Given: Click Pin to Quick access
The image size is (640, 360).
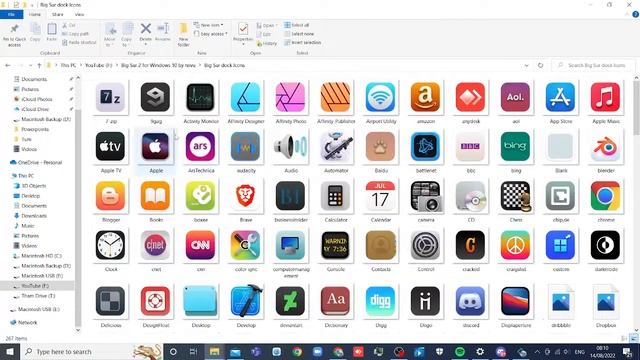Looking at the screenshot, I should tap(14, 35).
